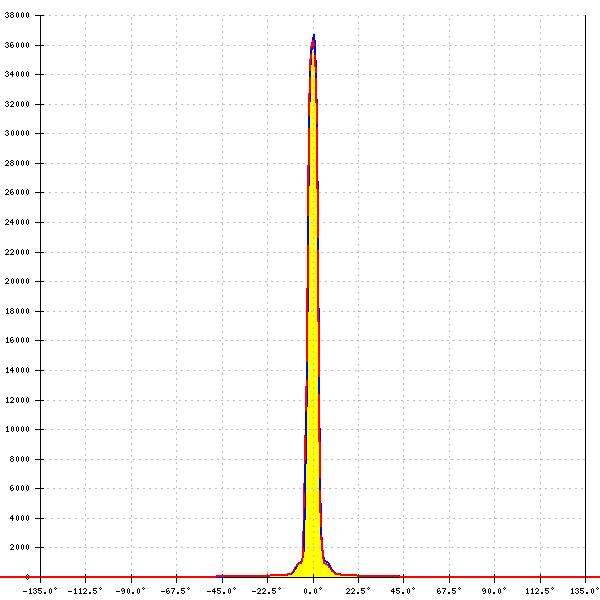
Task: Select the 10000 y-axis value
Action: (17, 429)
